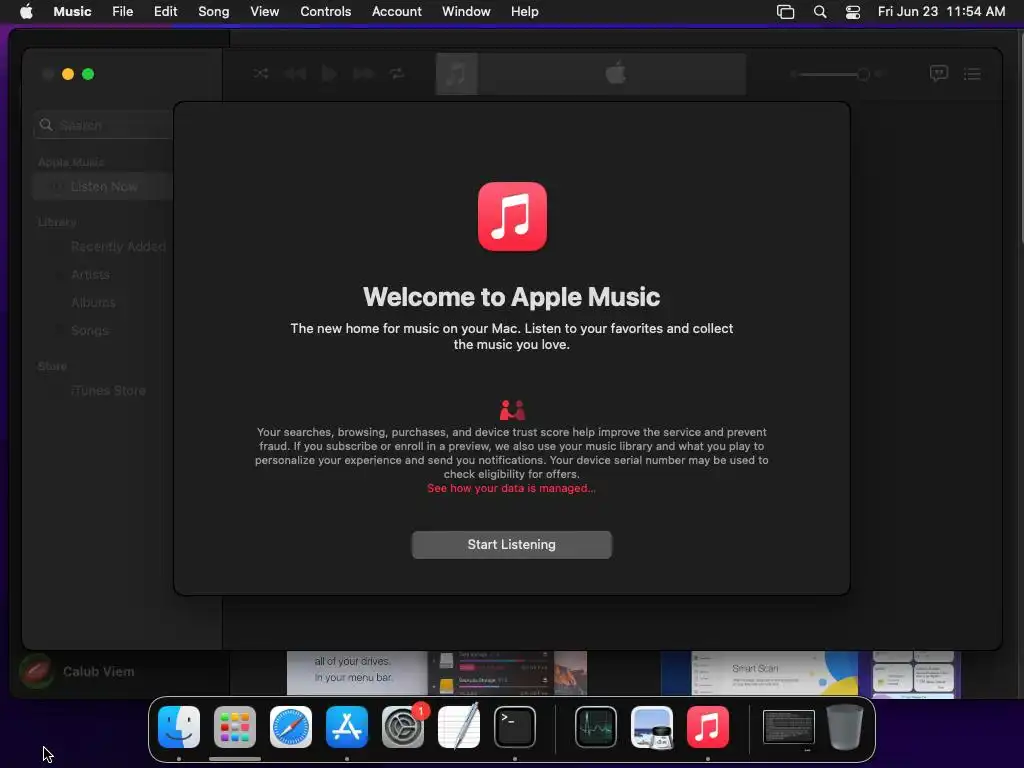Select Songs in the Library section
The image size is (1024, 768).
pos(89,330)
